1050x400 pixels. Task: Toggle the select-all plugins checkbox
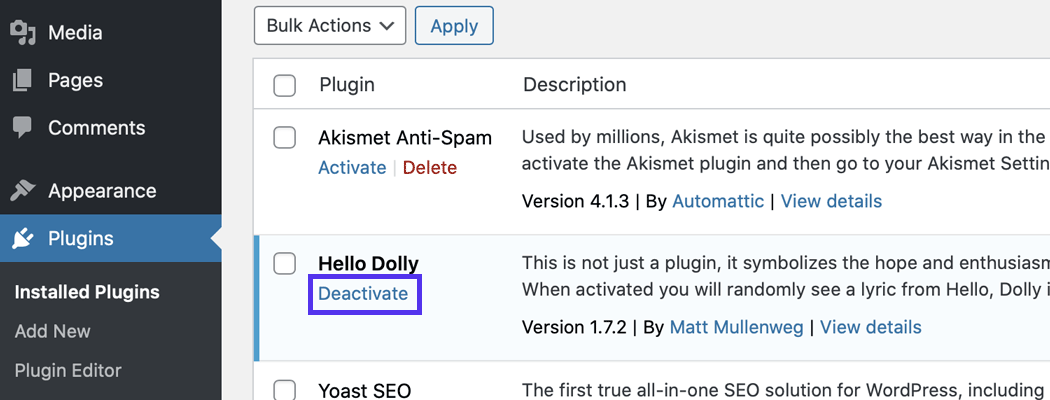(x=285, y=85)
